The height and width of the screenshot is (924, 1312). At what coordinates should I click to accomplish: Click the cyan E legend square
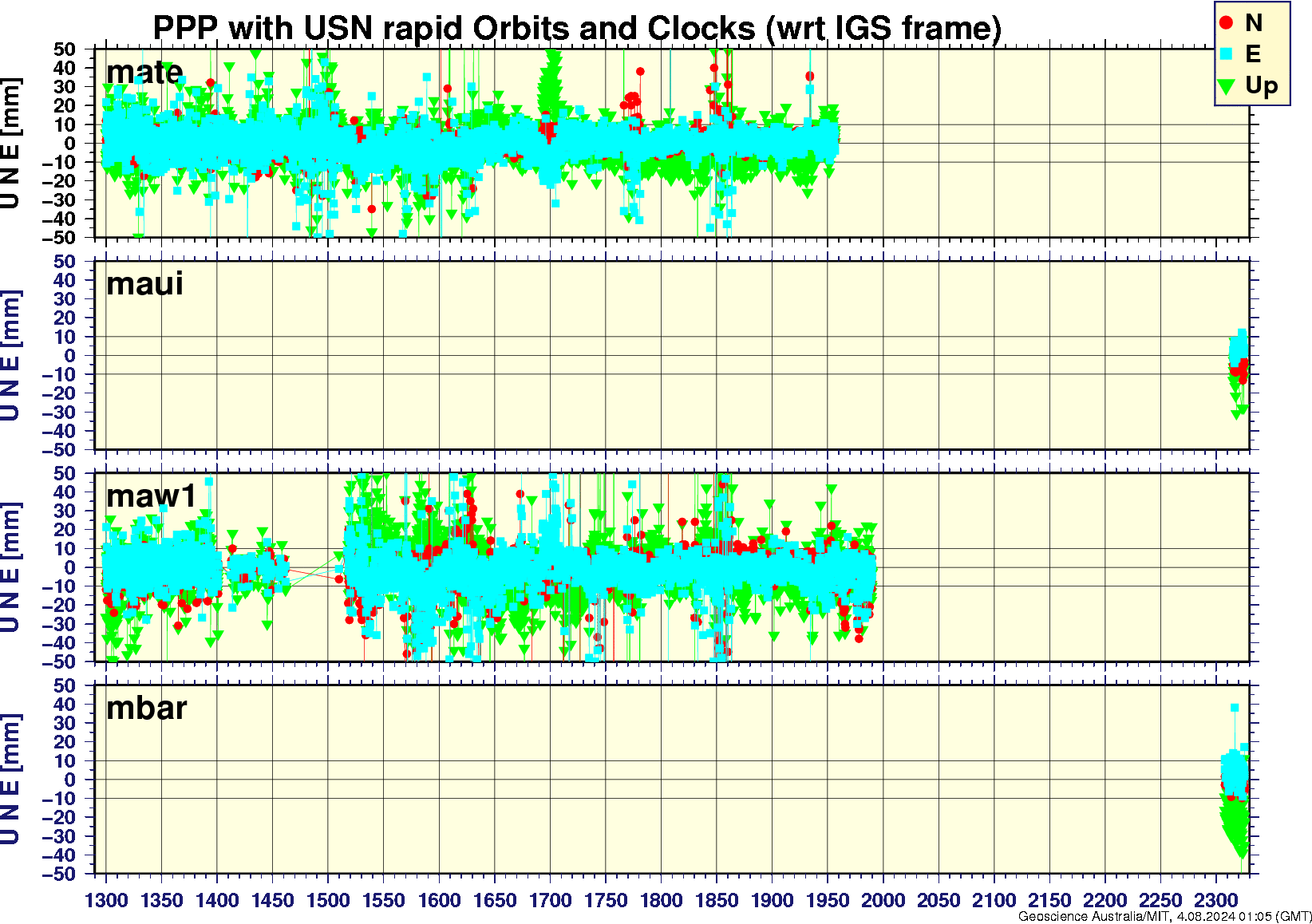coord(1227,54)
